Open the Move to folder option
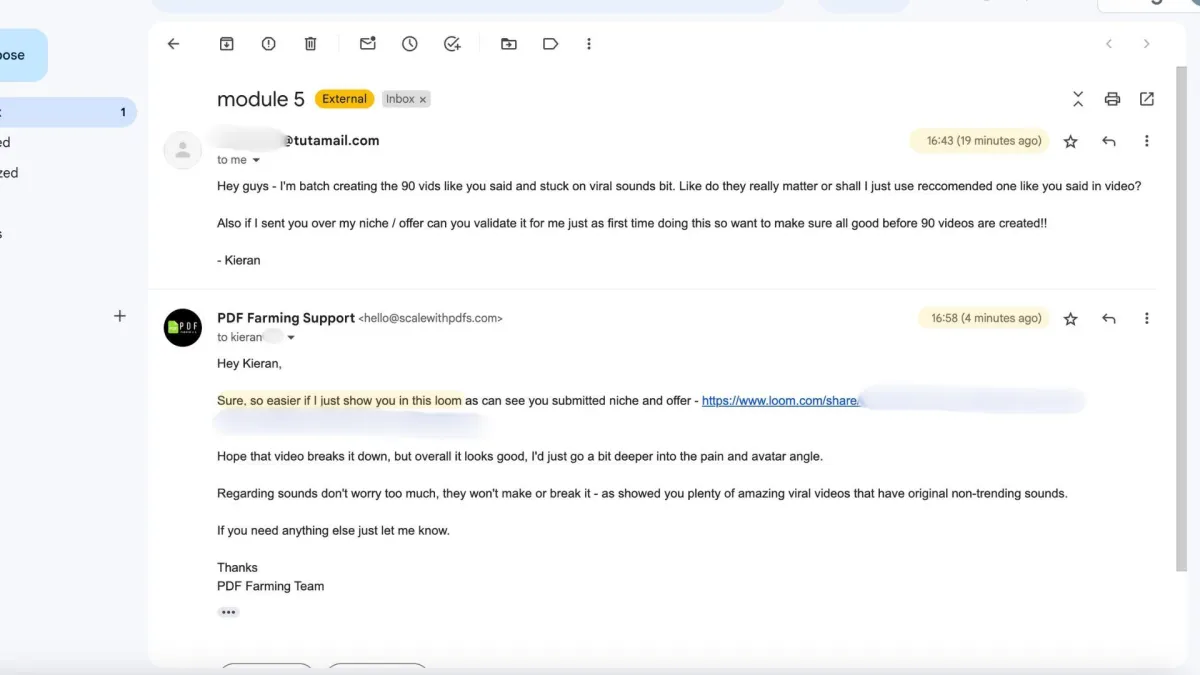Viewport: 1200px width, 675px height. [509, 44]
